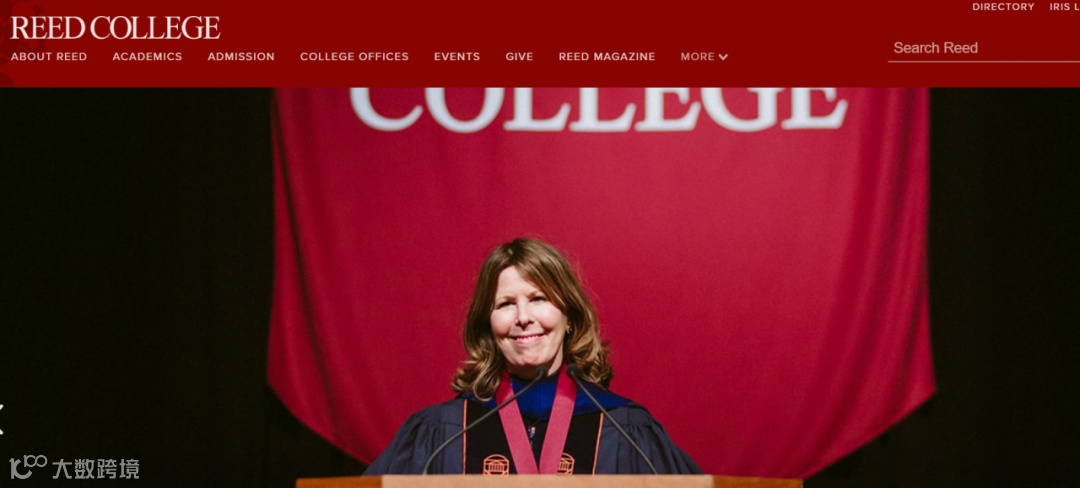Viewport: 1080px width, 488px height.
Task: Click the 100 watermark logo icon
Action: pos(28,467)
